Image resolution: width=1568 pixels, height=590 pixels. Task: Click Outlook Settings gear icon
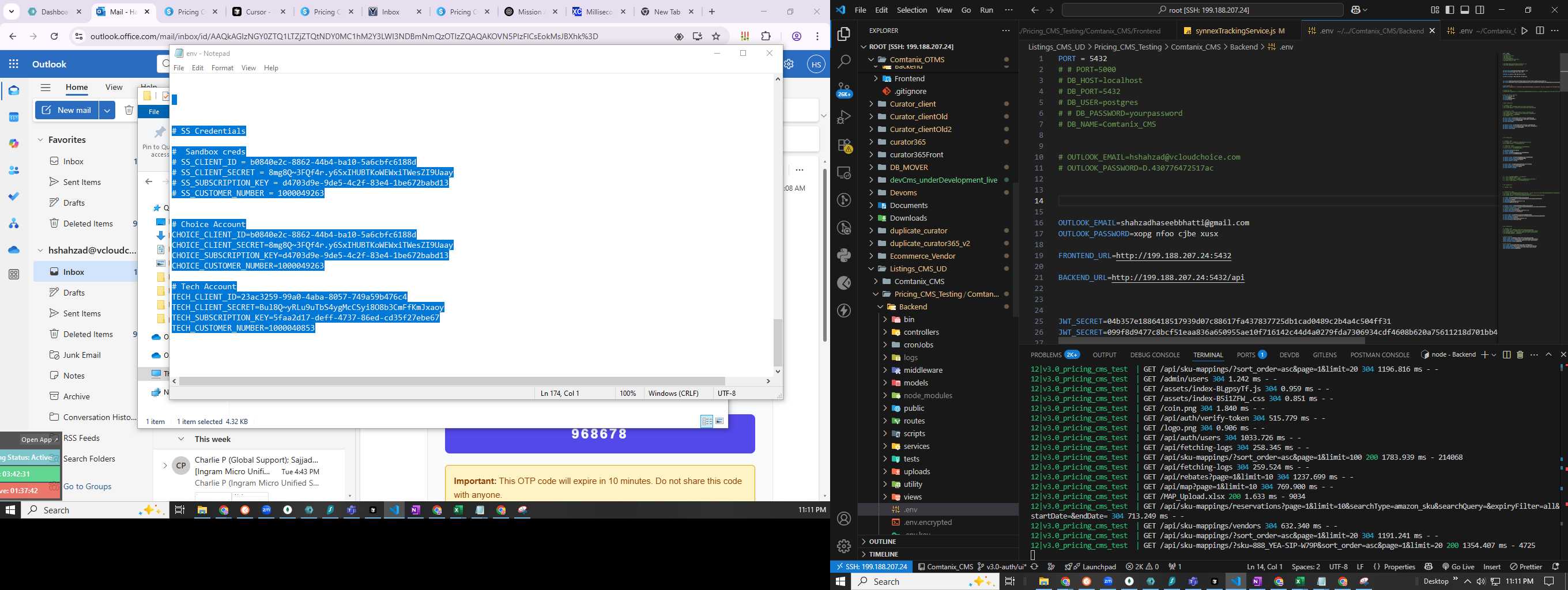(x=789, y=64)
